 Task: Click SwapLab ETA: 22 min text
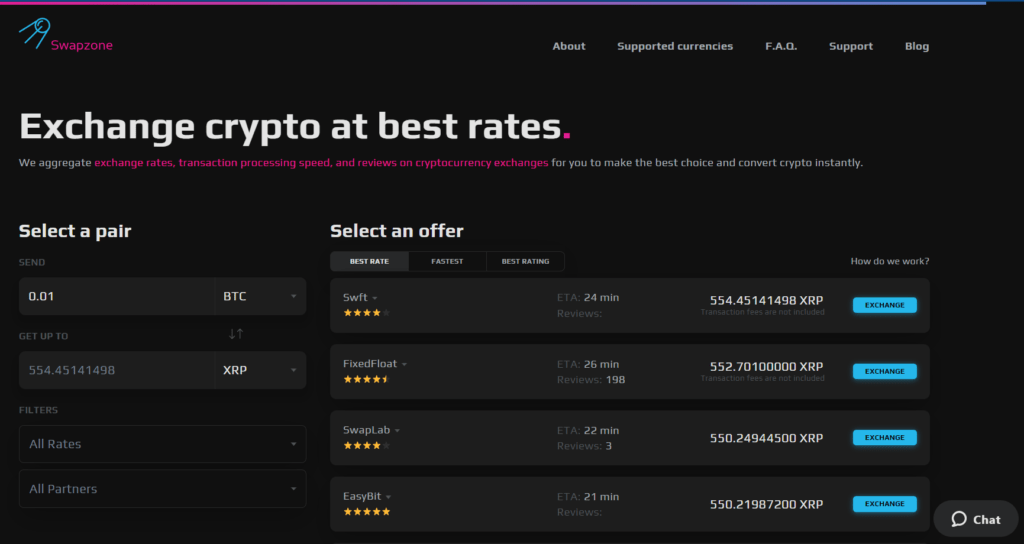coord(588,430)
